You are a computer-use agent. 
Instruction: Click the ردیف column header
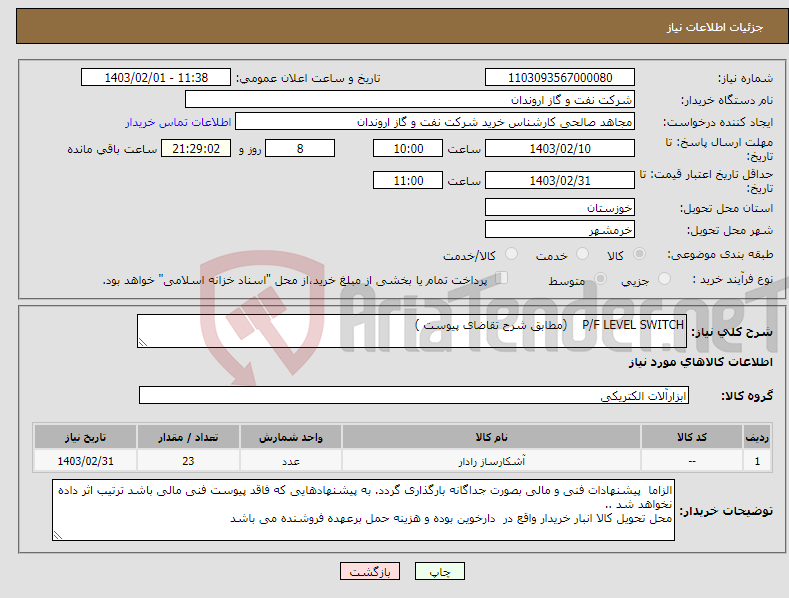[x=757, y=437]
